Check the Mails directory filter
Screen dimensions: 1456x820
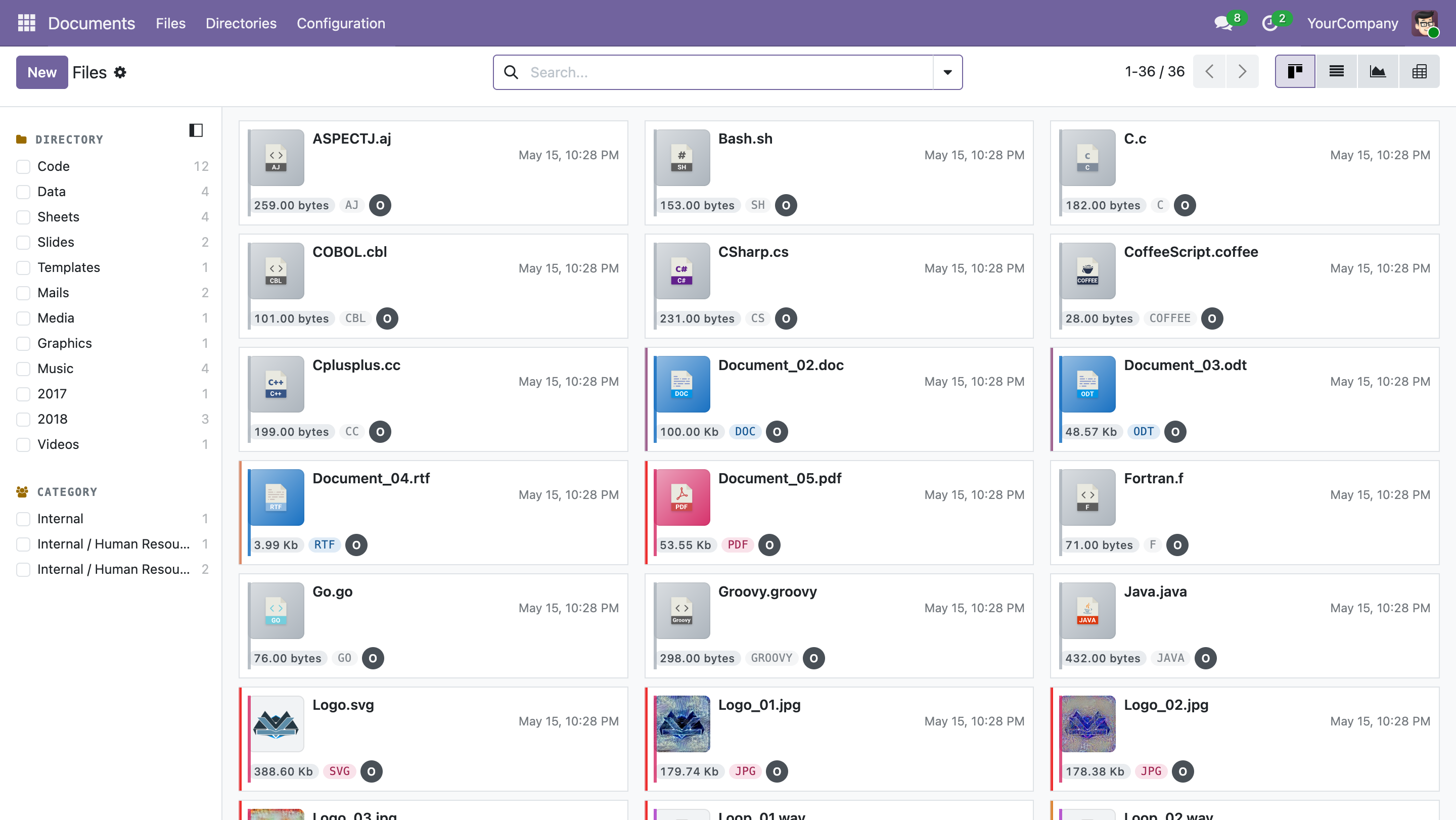23,293
